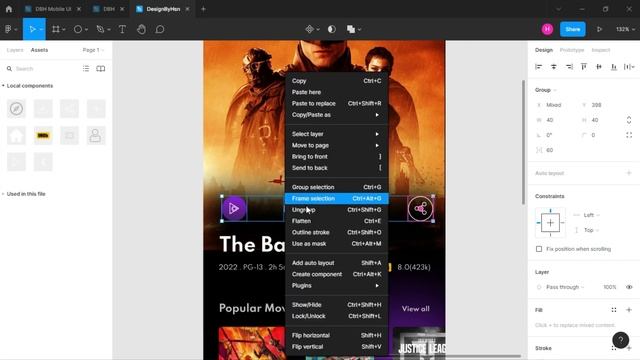
Task: Select the Move tool
Action: [32, 29]
